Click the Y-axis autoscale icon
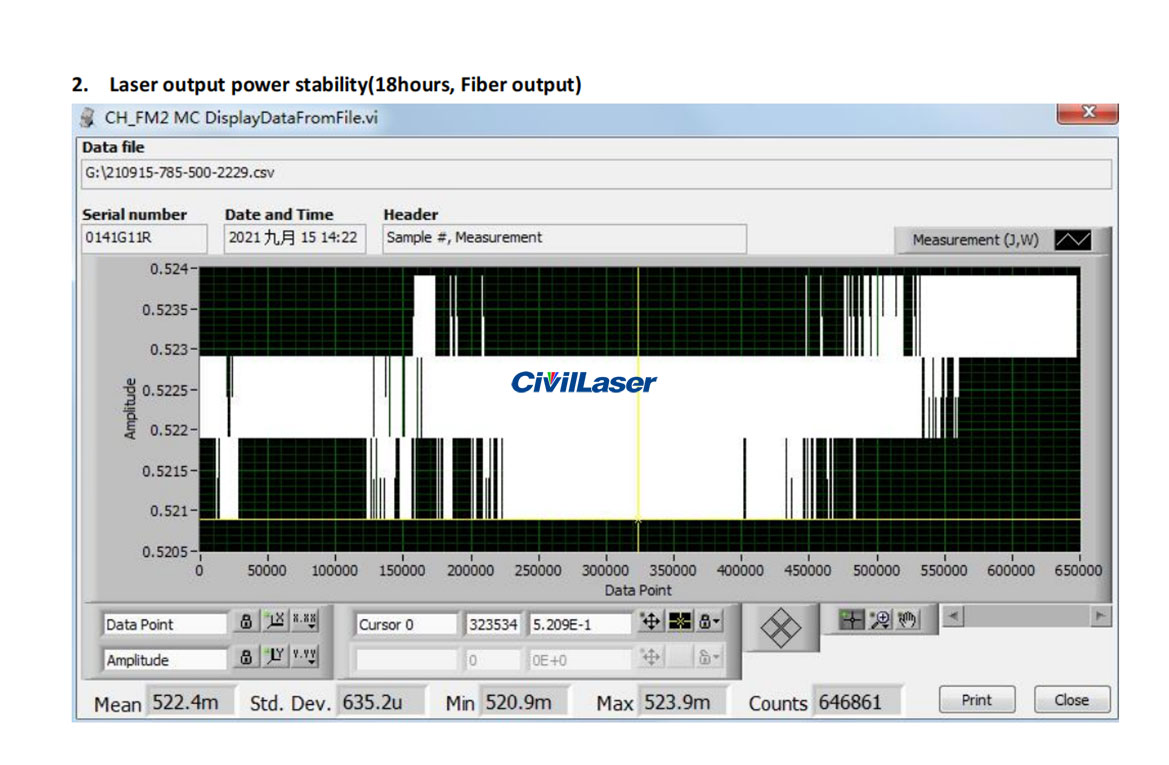Viewport: 1169px width, 765px height. [x=275, y=658]
